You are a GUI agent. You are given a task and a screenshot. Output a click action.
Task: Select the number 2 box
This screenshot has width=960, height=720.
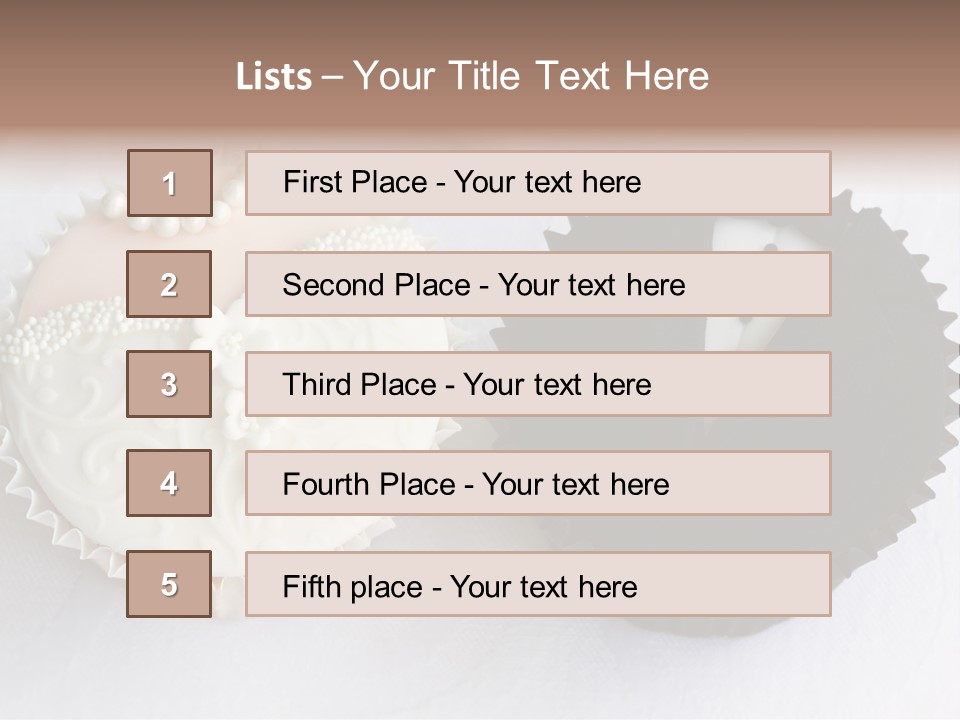click(169, 284)
